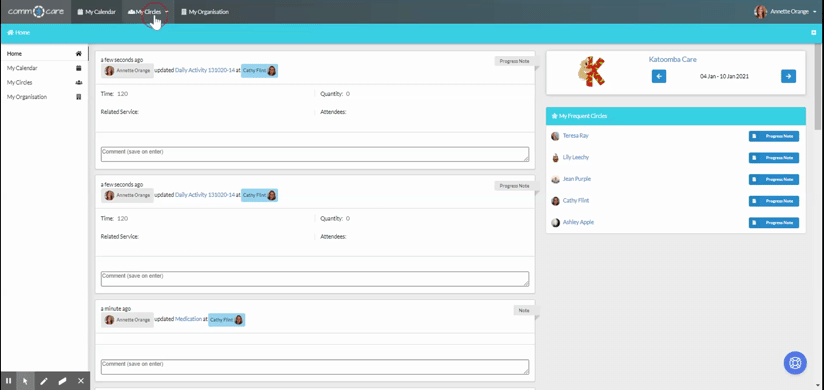824x390 pixels.
Task: Click Ashley Apple's avatar
Action: point(555,223)
